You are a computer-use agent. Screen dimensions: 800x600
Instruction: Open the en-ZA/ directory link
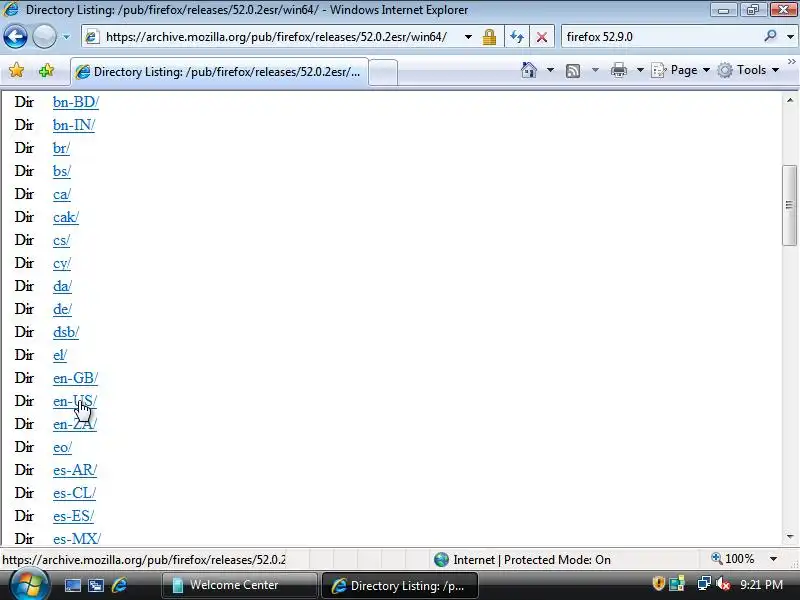click(74, 424)
